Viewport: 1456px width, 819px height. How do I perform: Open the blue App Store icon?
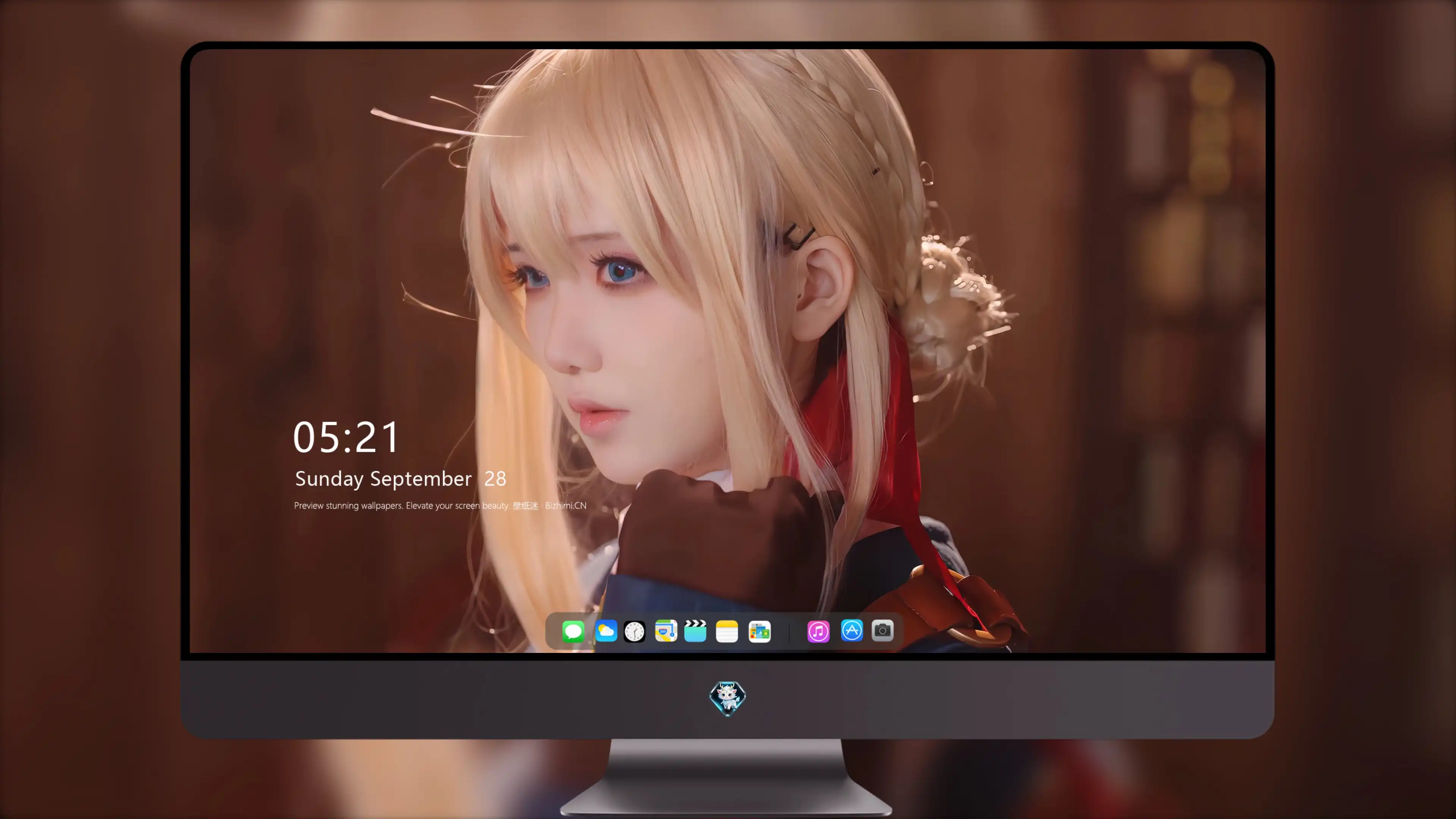point(852,631)
